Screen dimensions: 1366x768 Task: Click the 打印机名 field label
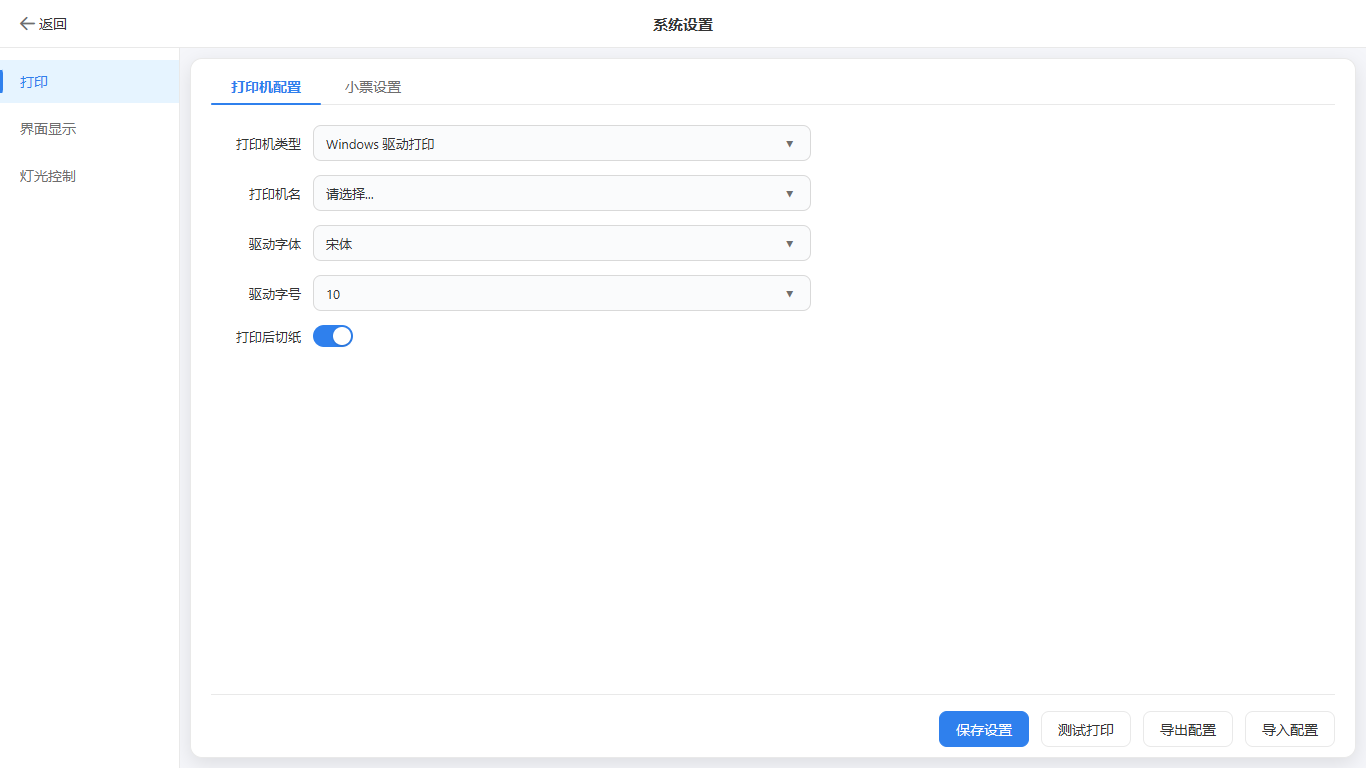pos(275,194)
